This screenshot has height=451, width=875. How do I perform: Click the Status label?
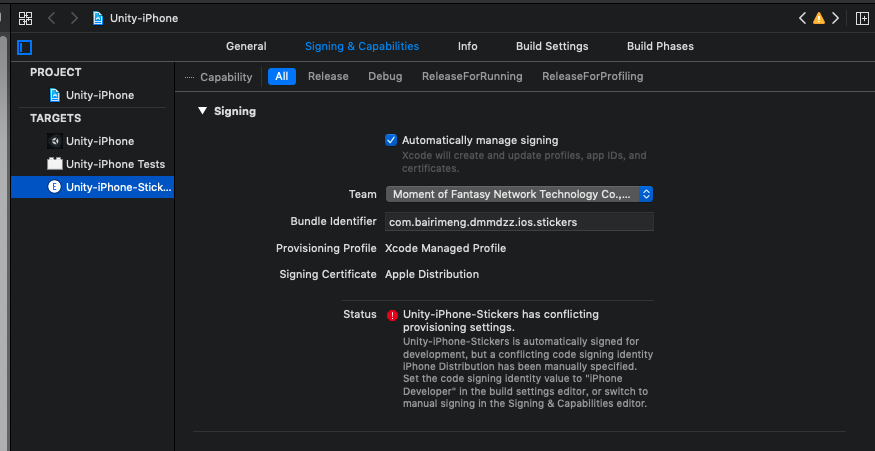(360, 314)
